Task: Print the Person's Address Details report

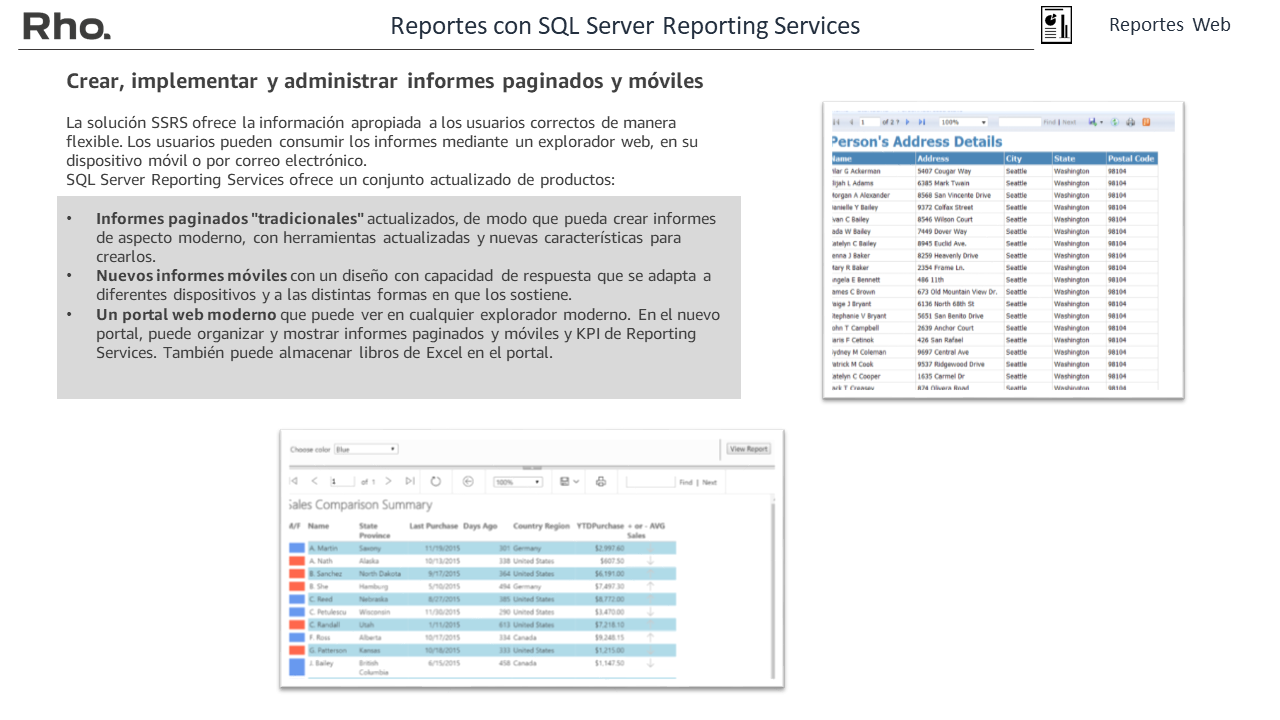Action: [x=1130, y=122]
